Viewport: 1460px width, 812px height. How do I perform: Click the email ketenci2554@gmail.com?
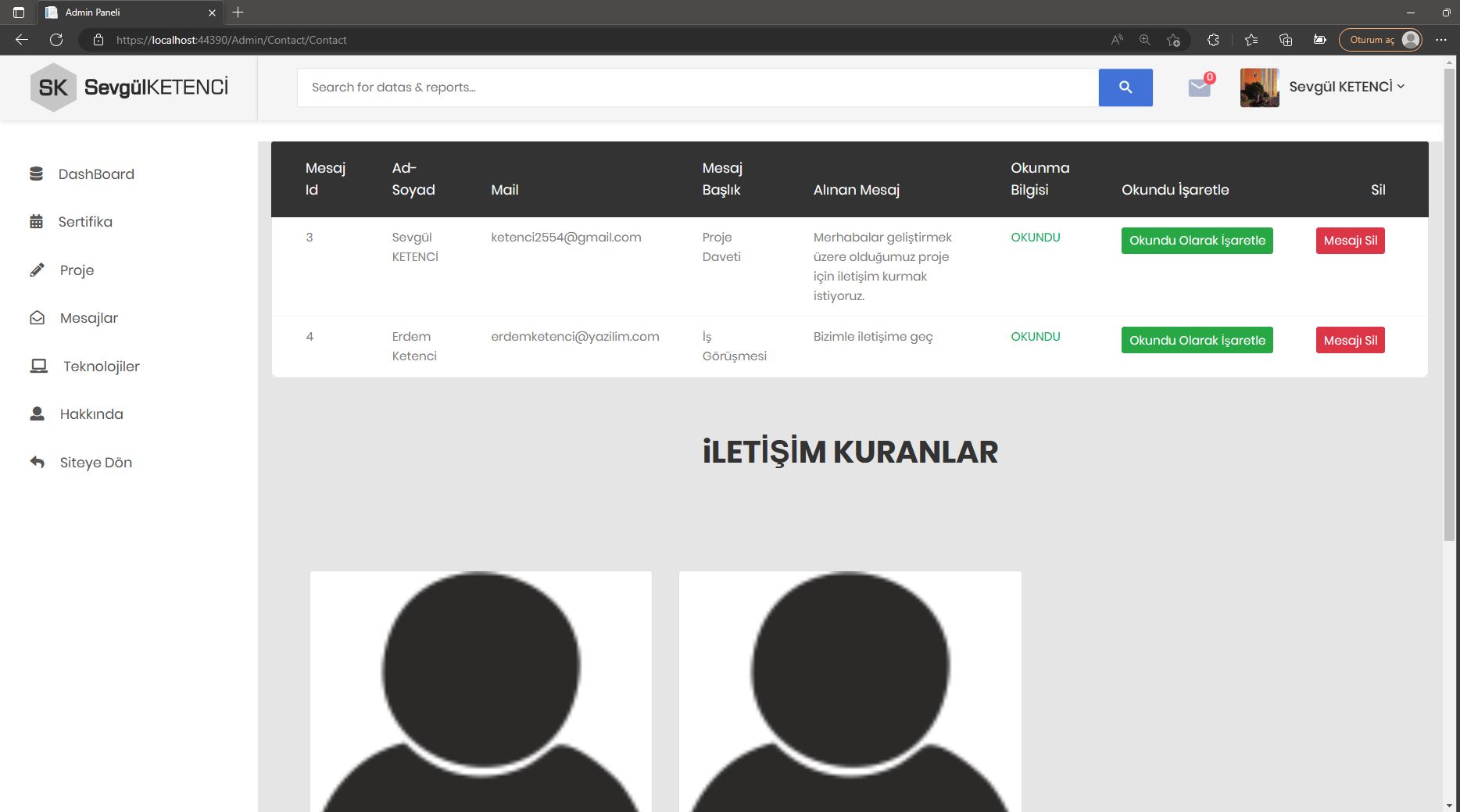[x=566, y=238]
